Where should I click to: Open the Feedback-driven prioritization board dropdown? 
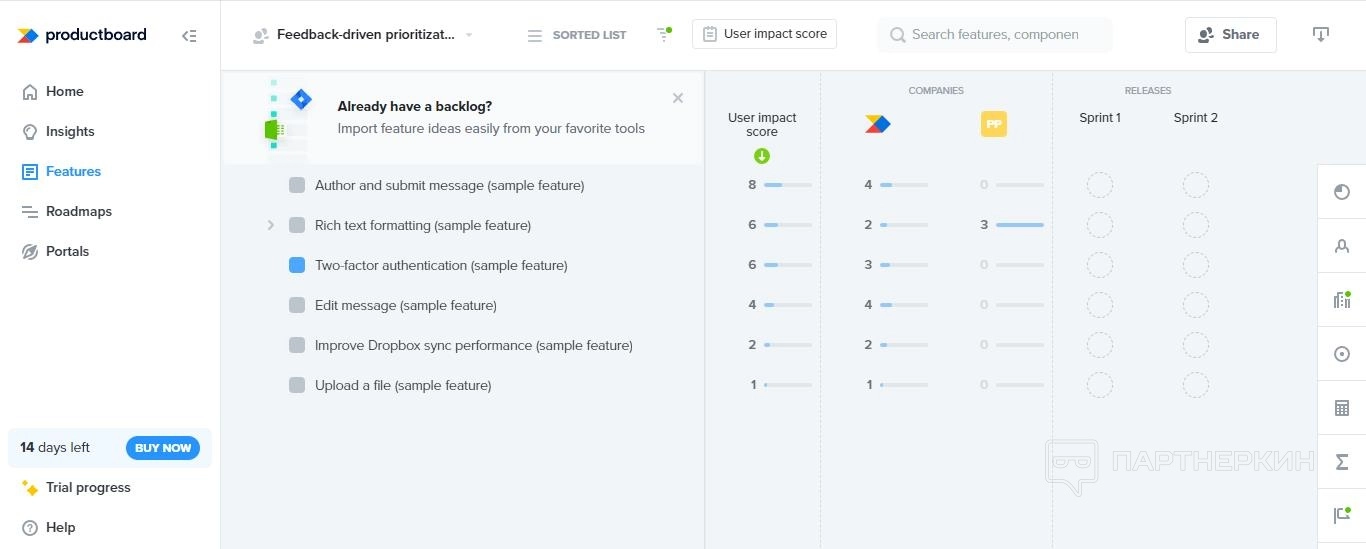365,35
